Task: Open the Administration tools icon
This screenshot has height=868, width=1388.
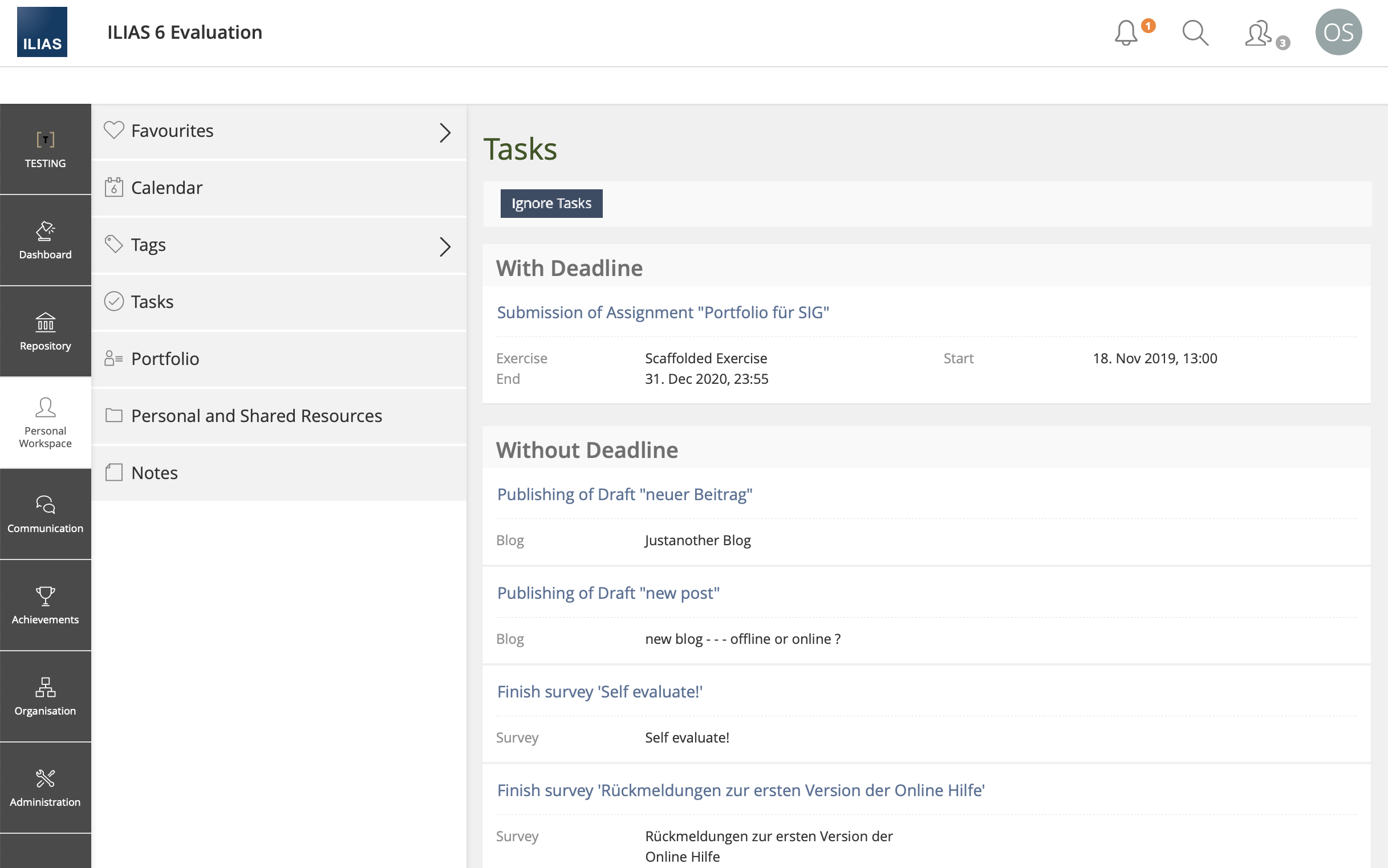Action: 46,788
